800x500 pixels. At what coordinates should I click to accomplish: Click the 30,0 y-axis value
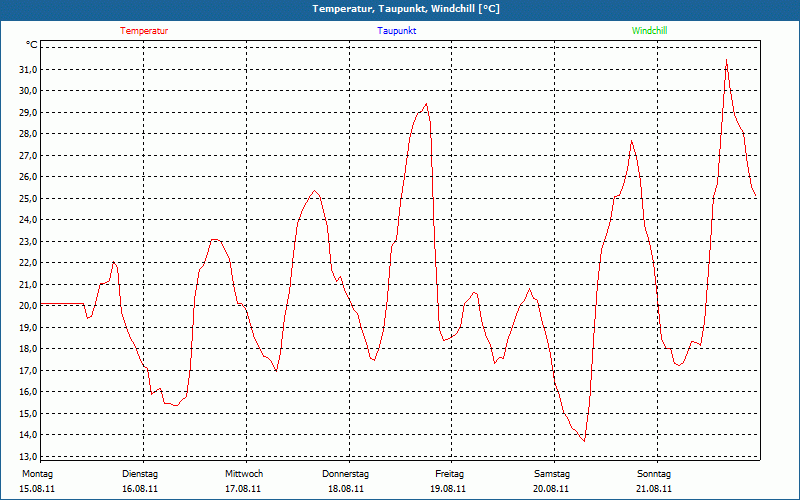click(x=29, y=91)
